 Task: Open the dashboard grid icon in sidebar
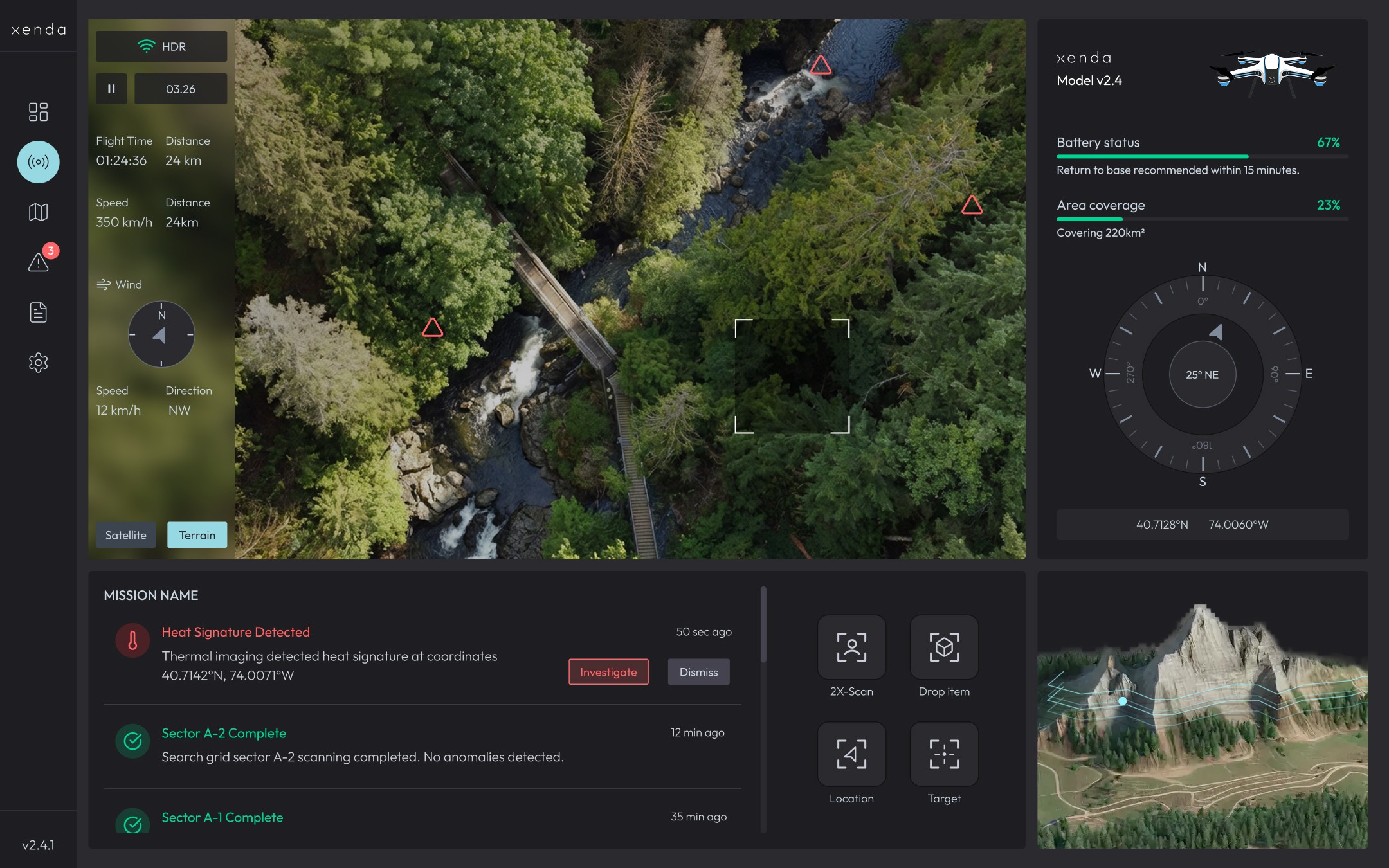point(38,112)
